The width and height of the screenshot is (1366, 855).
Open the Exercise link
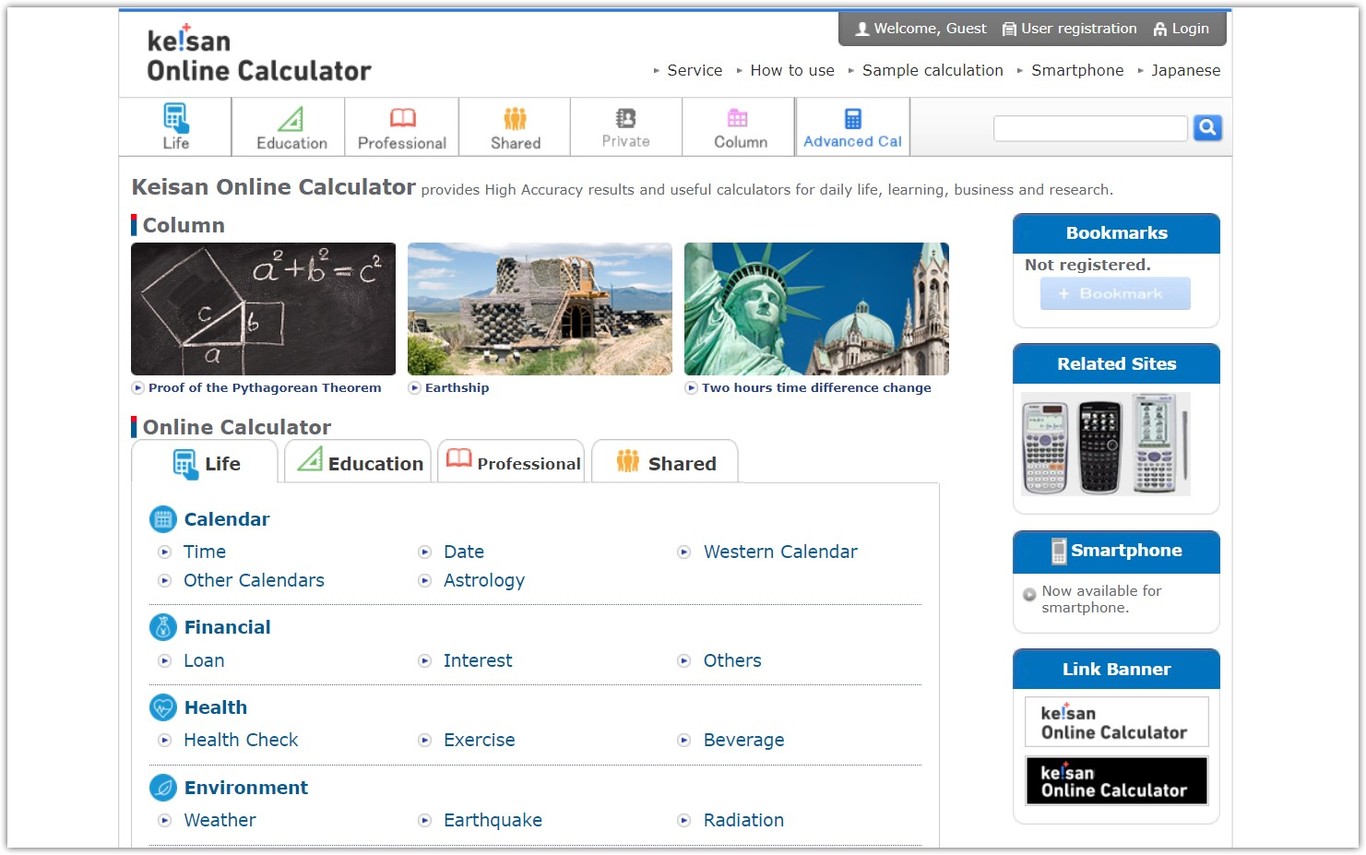pos(480,740)
